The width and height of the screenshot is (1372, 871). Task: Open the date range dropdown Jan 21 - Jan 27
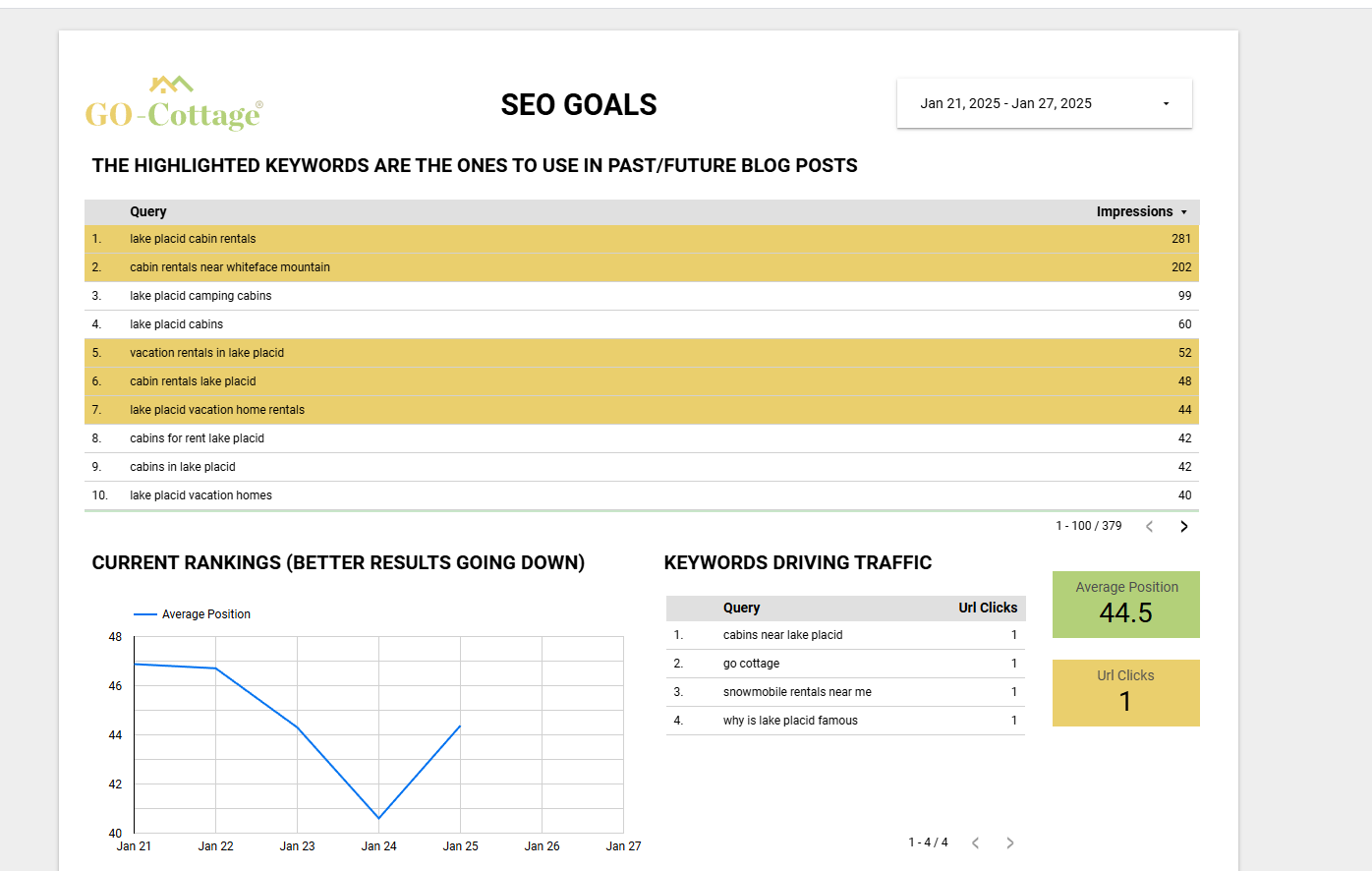[1044, 103]
